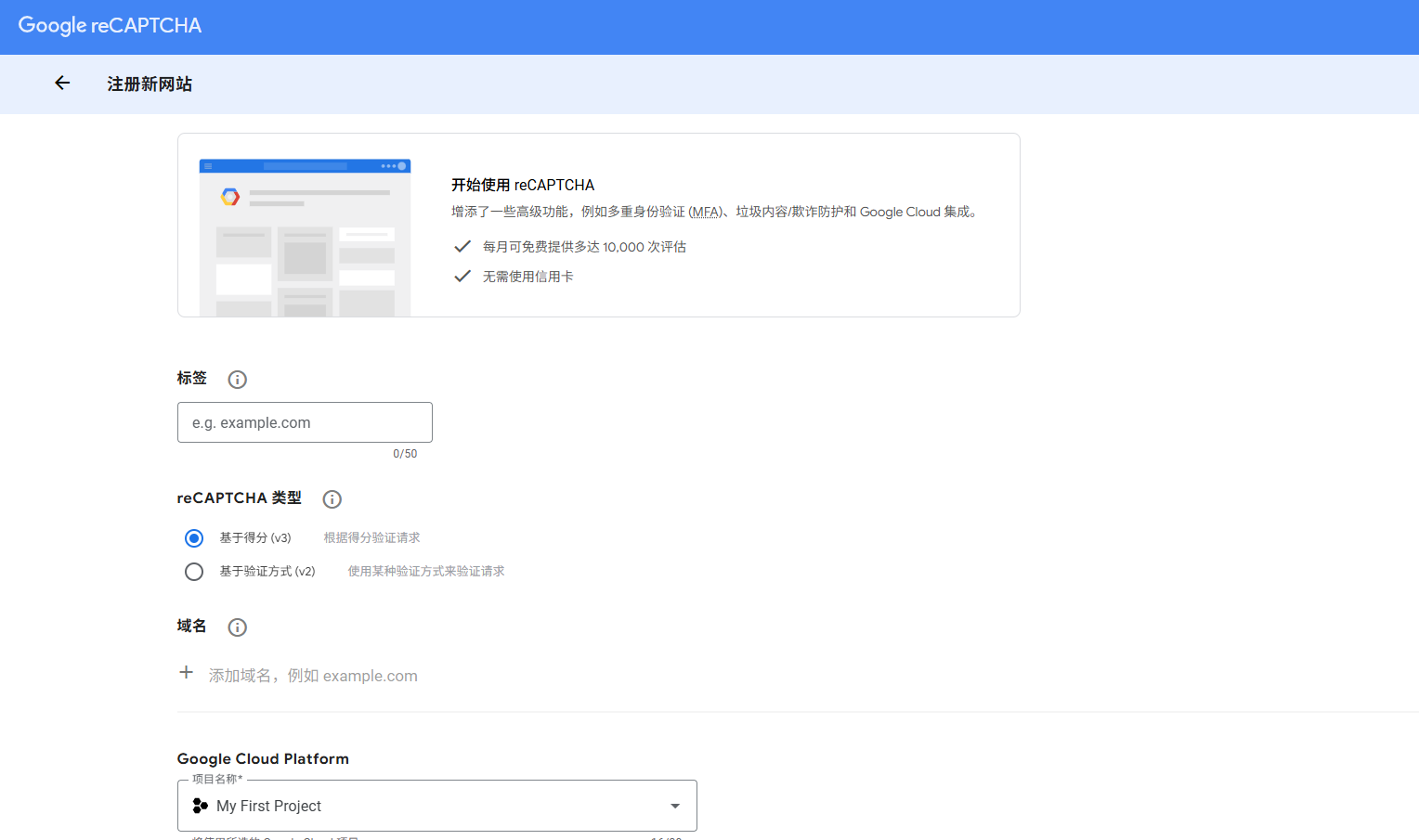The width and height of the screenshot is (1419, 840).
Task: Click the reCAPTCHA preview screenshot image
Action: tap(305, 237)
